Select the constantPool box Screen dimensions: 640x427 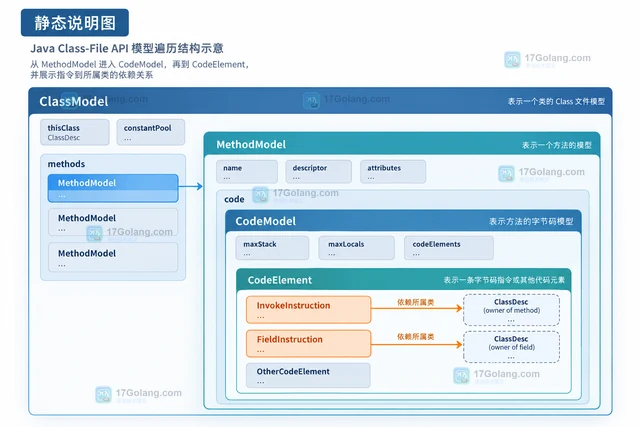pyautogui.click(x=151, y=132)
